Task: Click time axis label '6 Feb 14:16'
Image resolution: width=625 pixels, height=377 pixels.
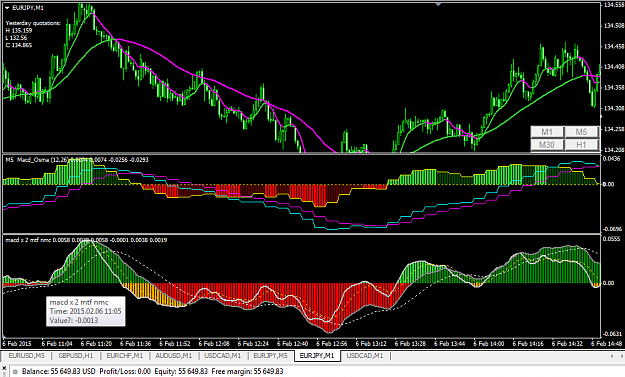Action: click(x=528, y=344)
